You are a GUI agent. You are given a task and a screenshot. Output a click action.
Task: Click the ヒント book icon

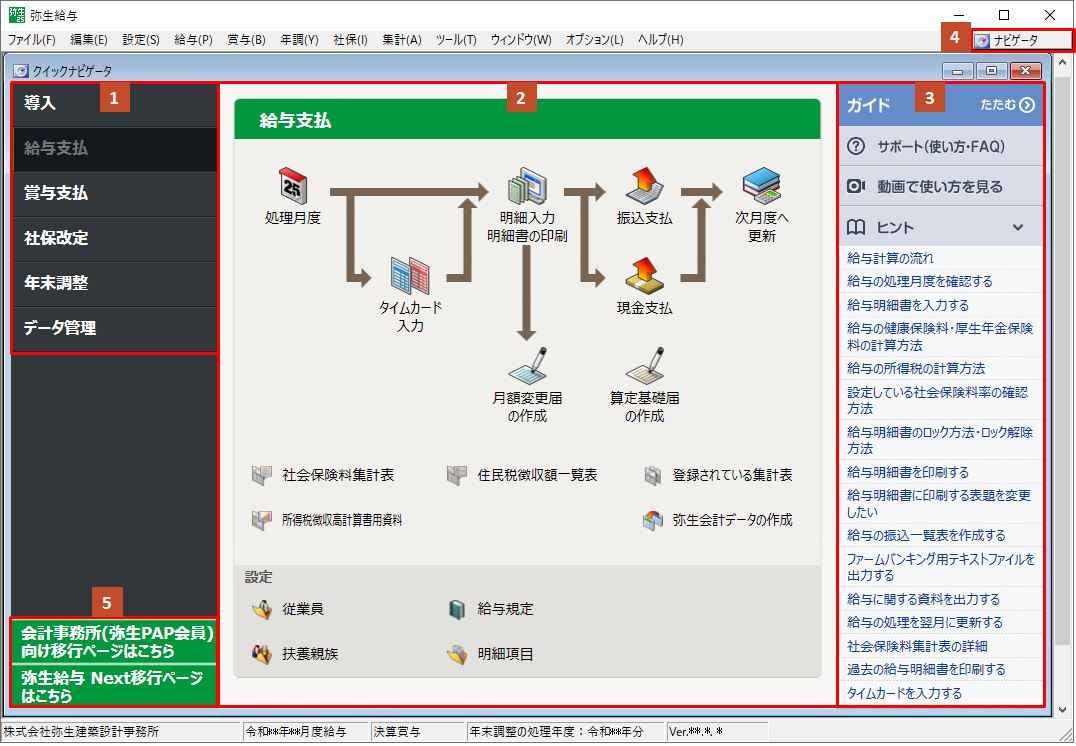[x=856, y=227]
